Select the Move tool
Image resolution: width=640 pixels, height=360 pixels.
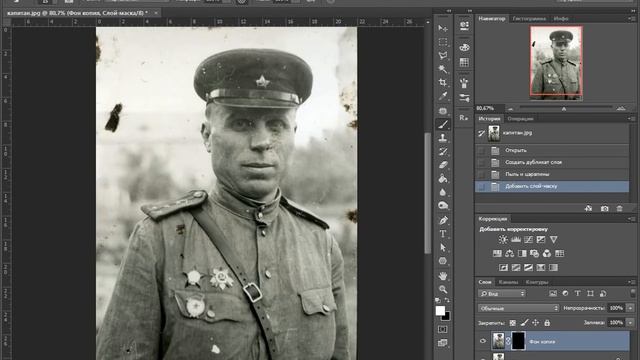tap(443, 28)
